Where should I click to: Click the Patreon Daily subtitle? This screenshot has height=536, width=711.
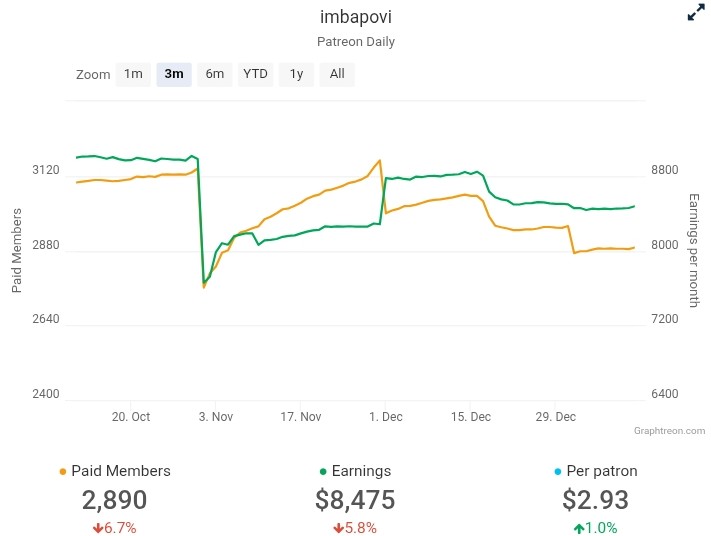[x=355, y=42]
